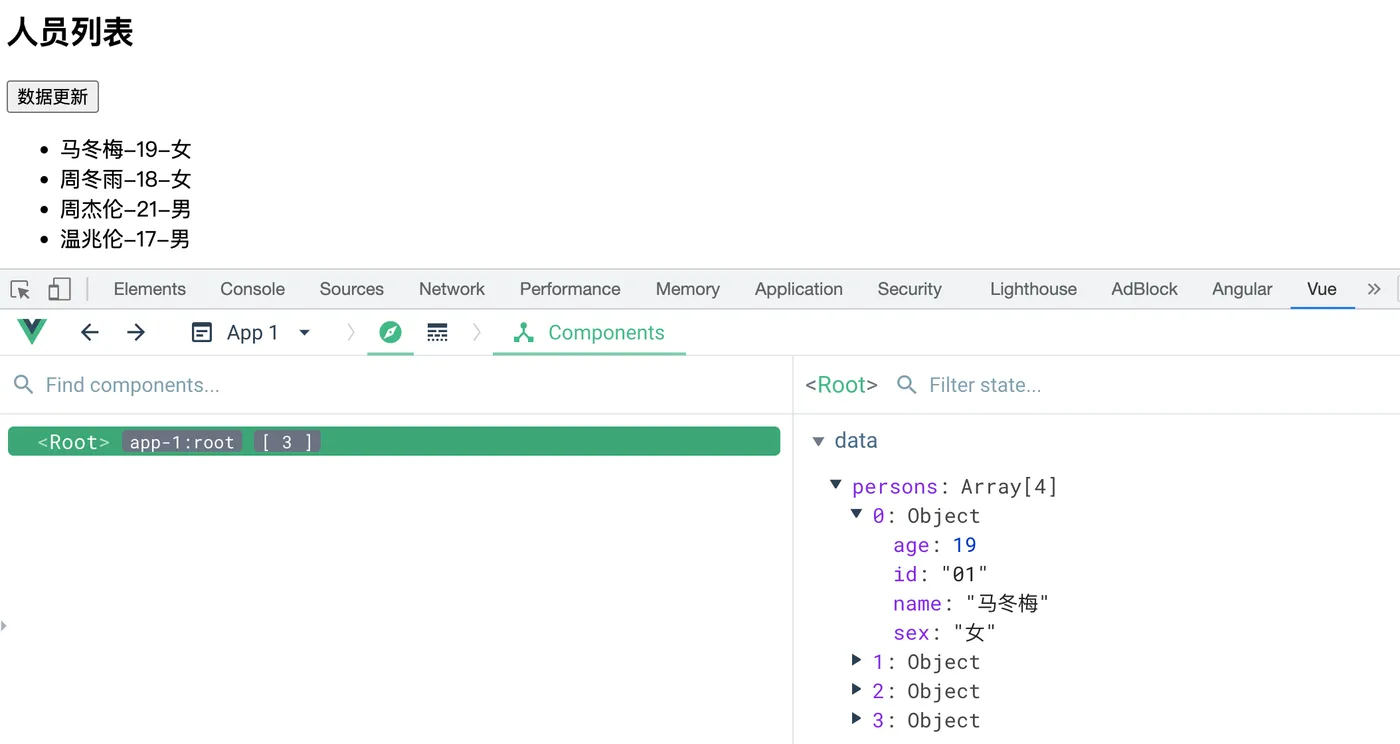
Task: Toggle the device toolbar icon
Action: coord(59,289)
